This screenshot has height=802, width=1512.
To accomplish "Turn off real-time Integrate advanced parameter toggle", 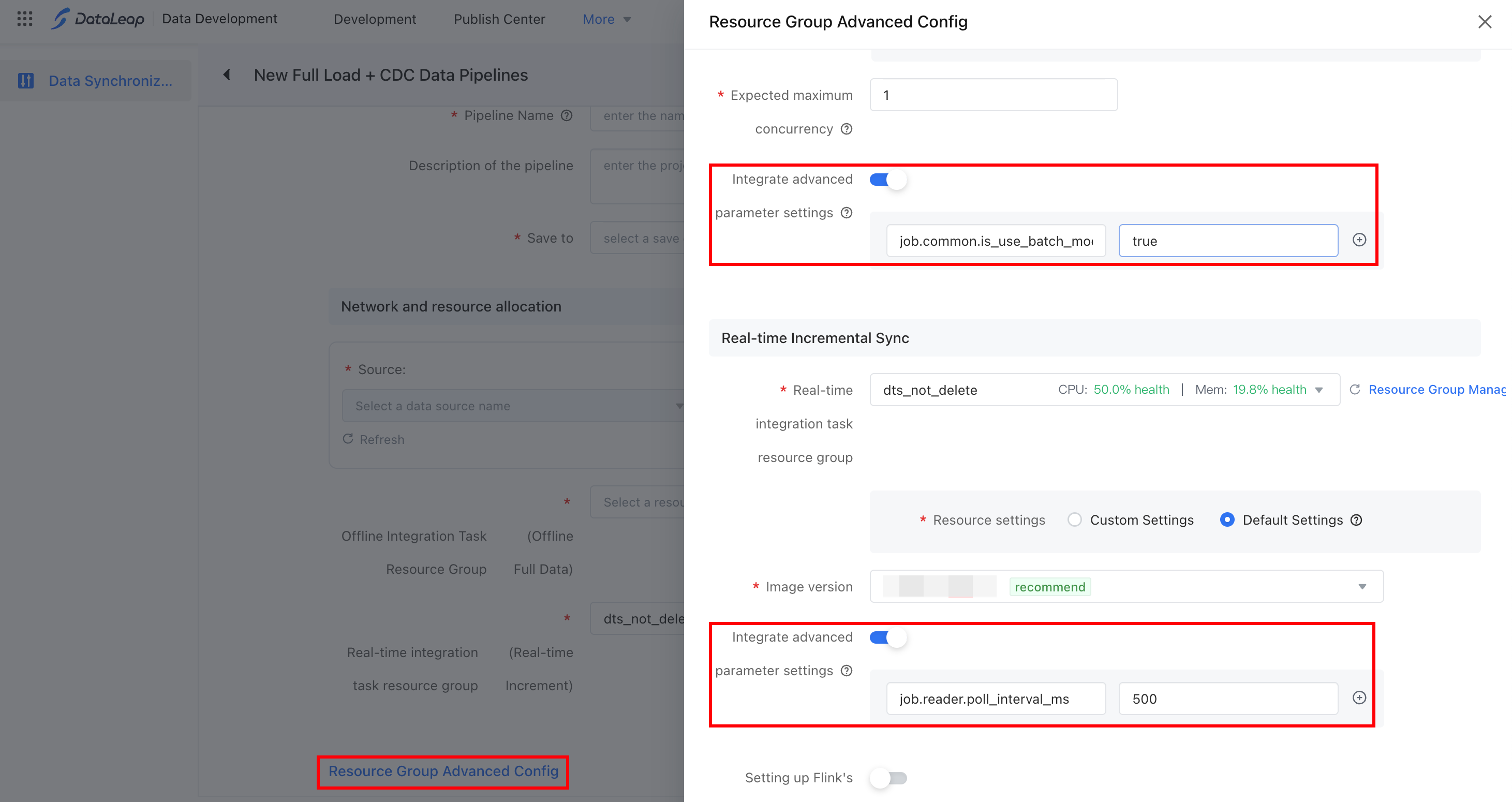I will [x=888, y=637].
